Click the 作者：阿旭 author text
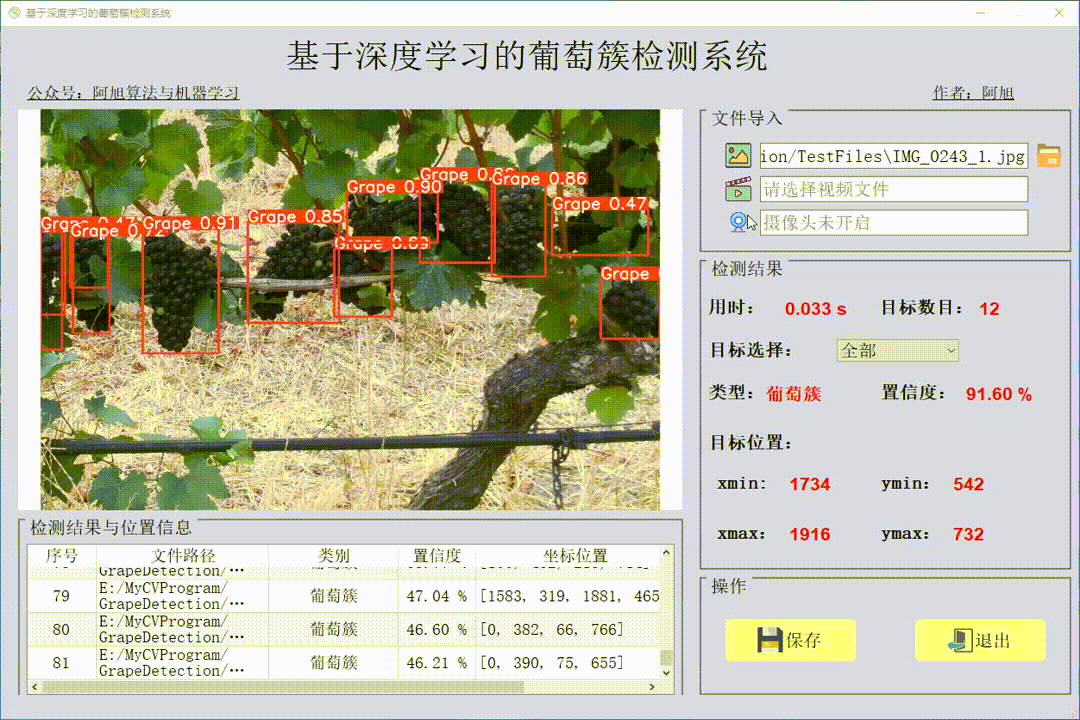Image resolution: width=1080 pixels, height=720 pixels. tap(973, 92)
